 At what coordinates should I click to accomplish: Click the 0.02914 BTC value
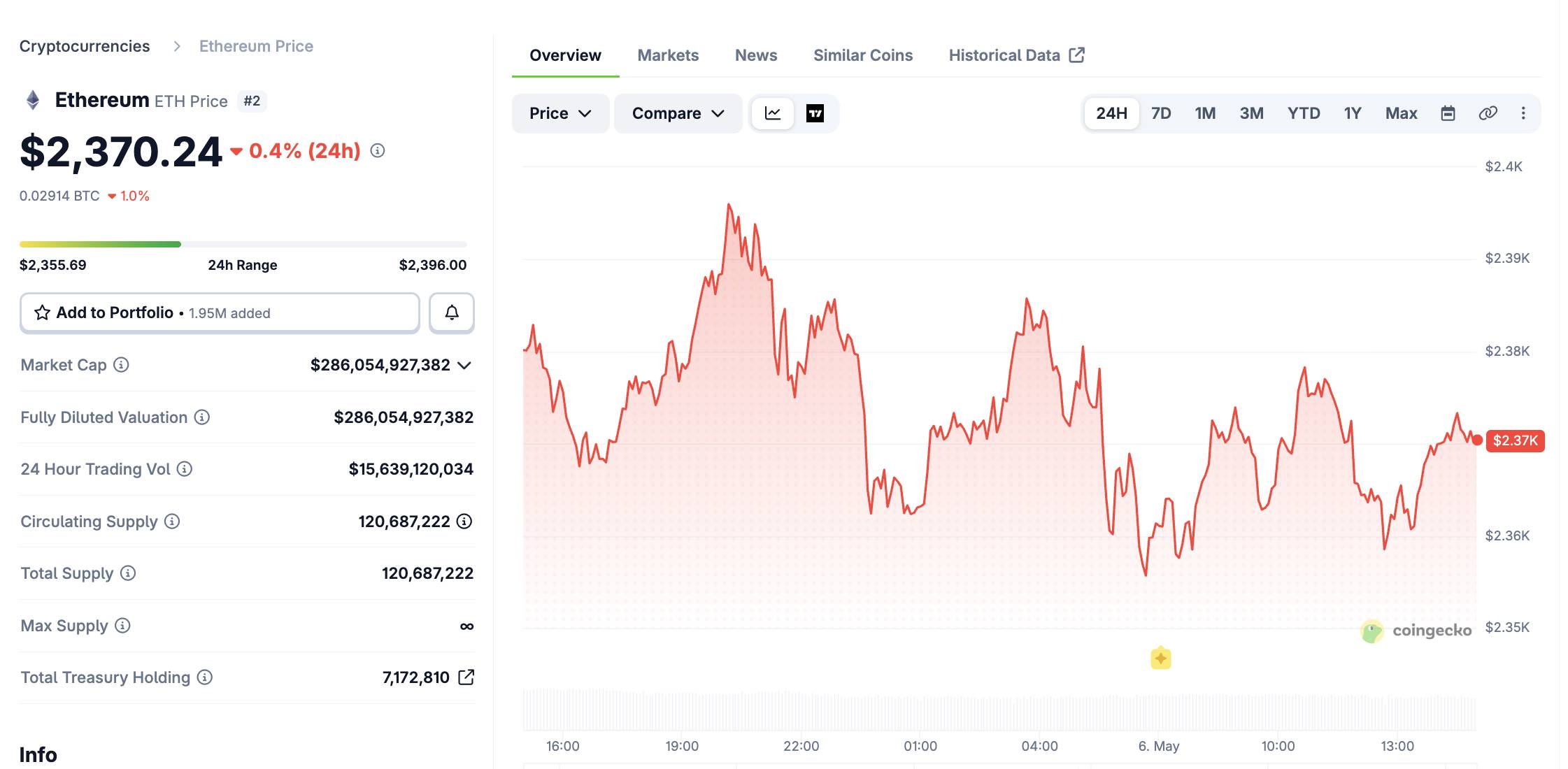tap(59, 196)
